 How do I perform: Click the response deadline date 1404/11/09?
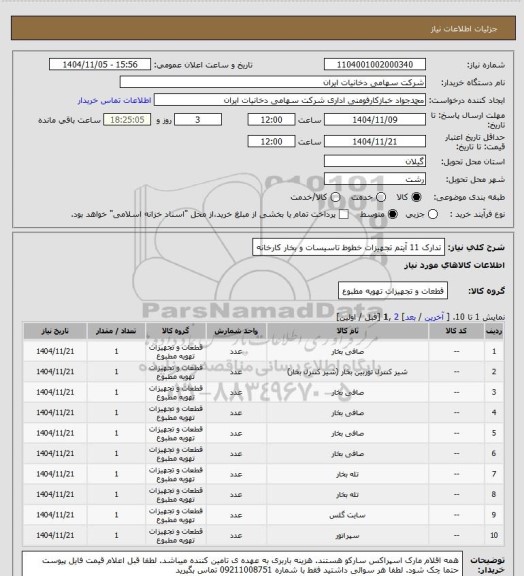pos(375,120)
